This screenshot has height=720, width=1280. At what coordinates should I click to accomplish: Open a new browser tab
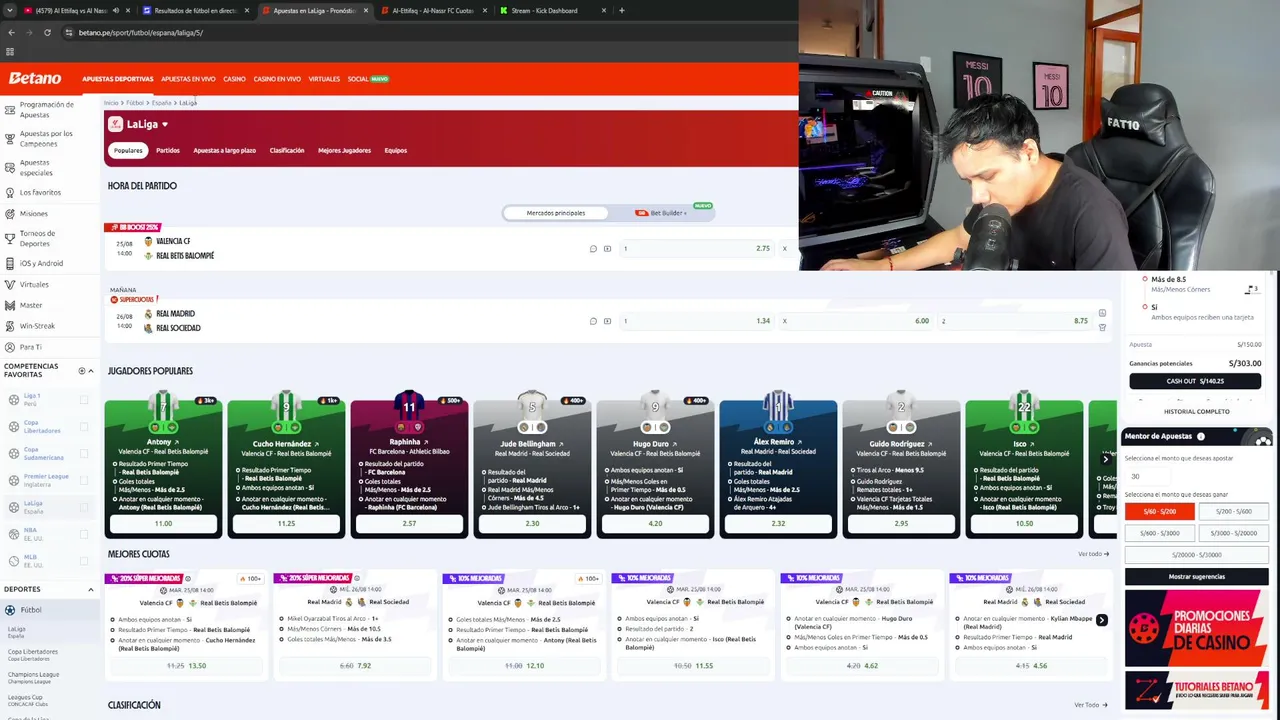622,11
